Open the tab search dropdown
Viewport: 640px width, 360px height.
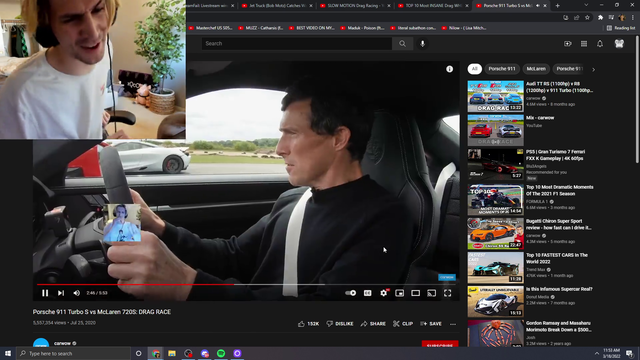coord(586,5)
